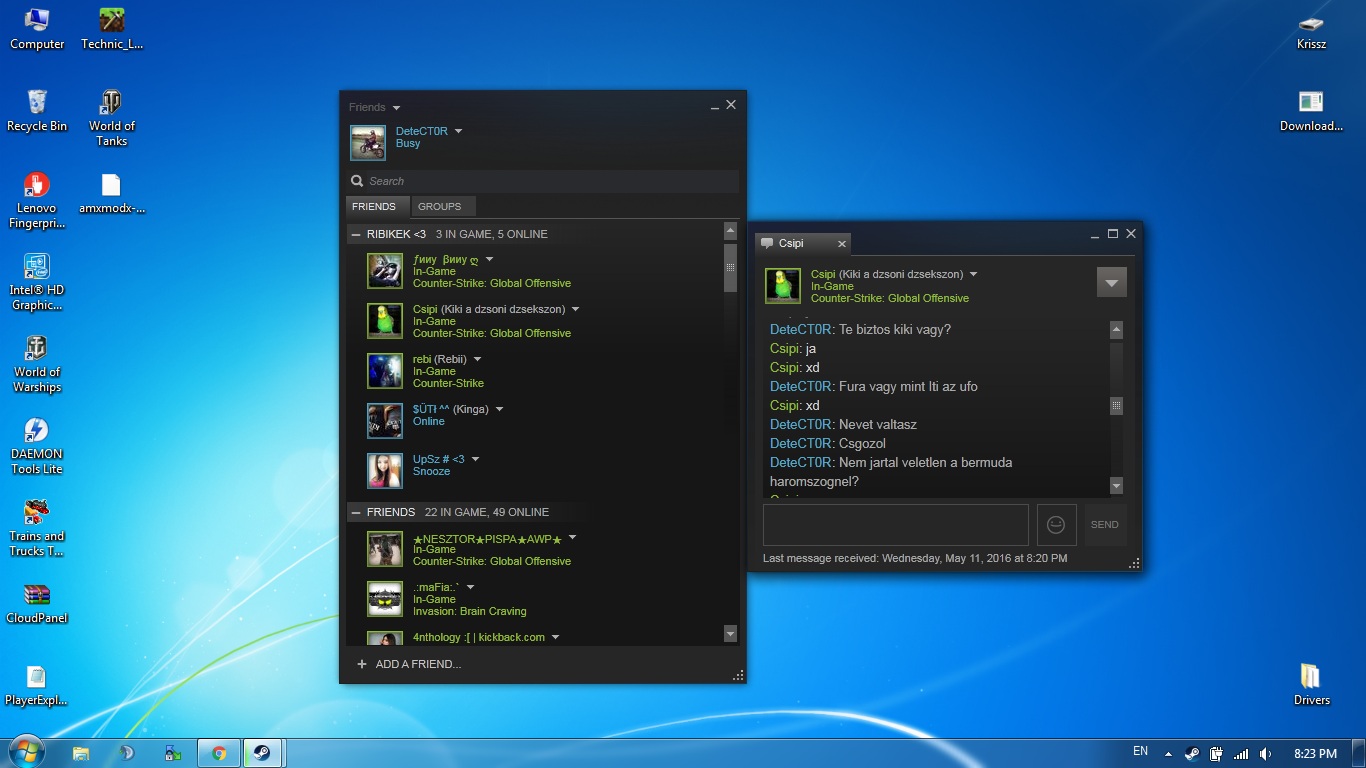
Task: Select PlayerExpl desktop file icon
Action: (37, 685)
